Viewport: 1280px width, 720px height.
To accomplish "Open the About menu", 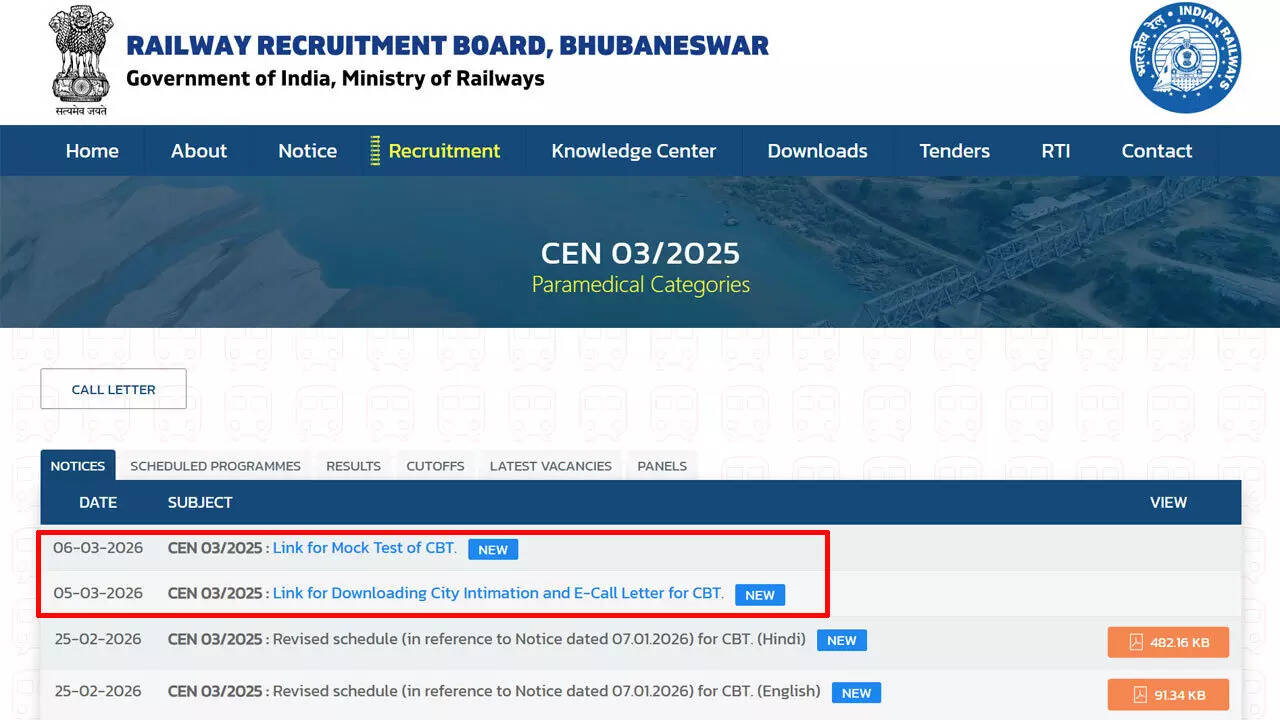I will tap(198, 151).
